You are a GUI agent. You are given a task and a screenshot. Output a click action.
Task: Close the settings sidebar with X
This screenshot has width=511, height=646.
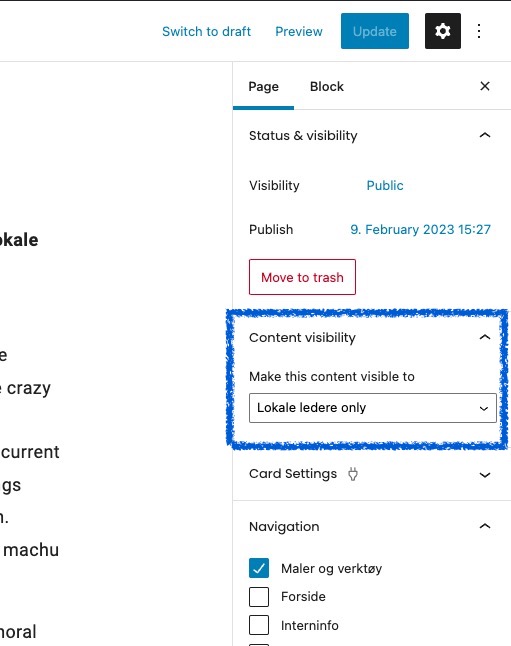click(485, 86)
